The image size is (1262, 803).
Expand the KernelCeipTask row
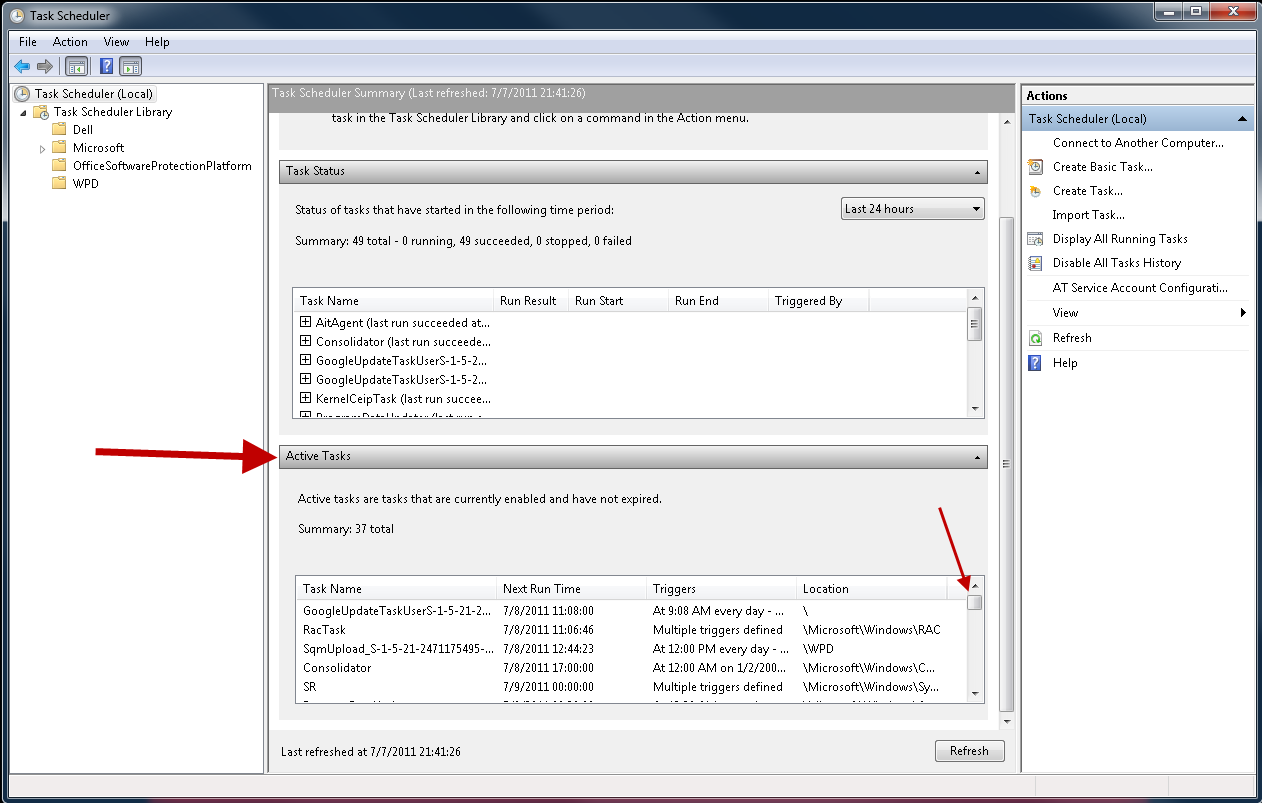306,398
